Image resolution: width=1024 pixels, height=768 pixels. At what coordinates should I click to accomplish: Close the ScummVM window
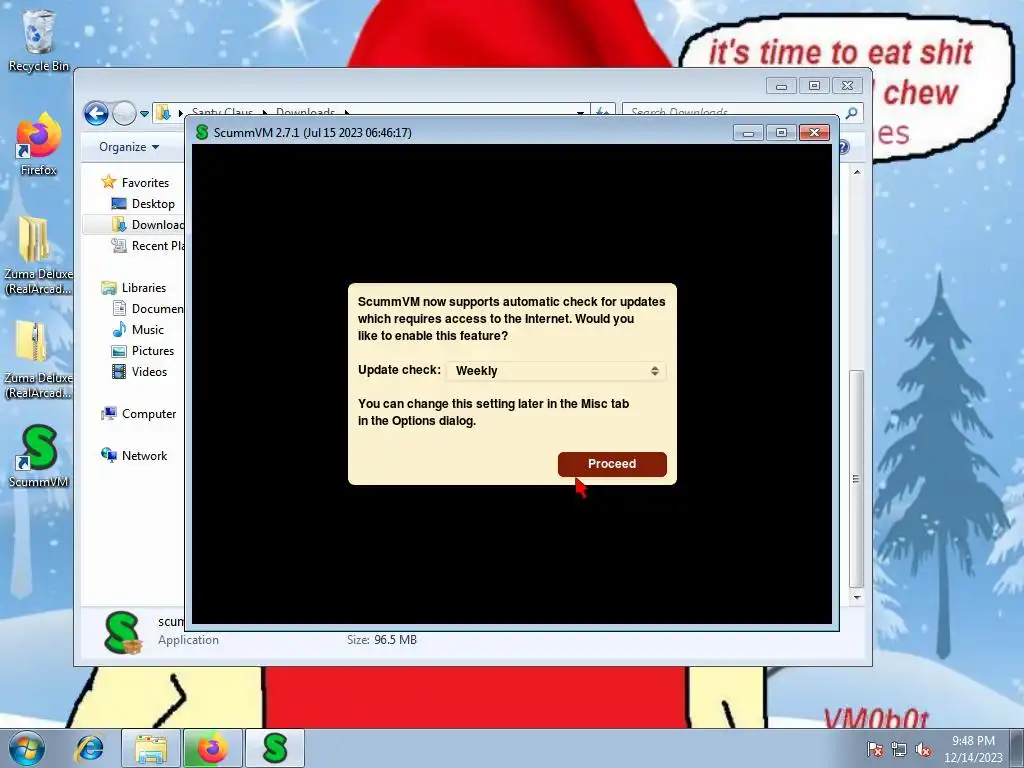click(x=814, y=133)
